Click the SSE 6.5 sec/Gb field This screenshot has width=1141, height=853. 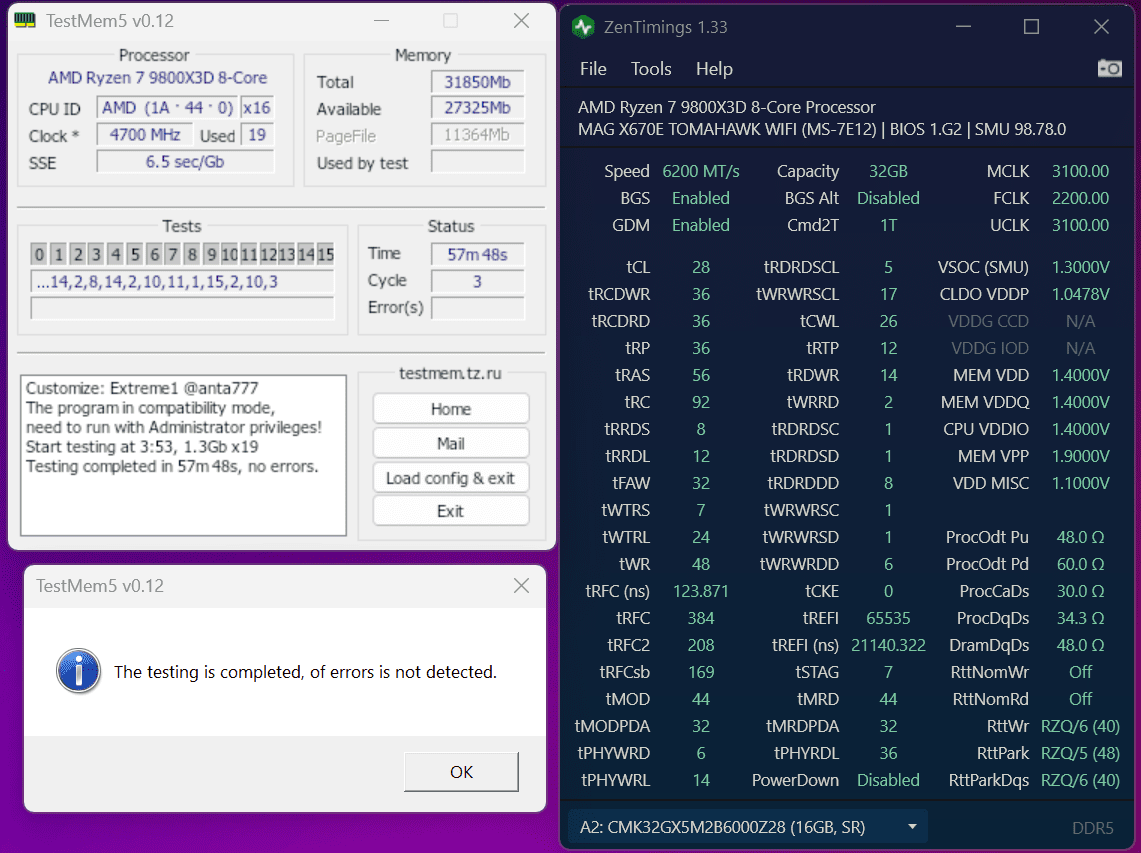tap(185, 162)
